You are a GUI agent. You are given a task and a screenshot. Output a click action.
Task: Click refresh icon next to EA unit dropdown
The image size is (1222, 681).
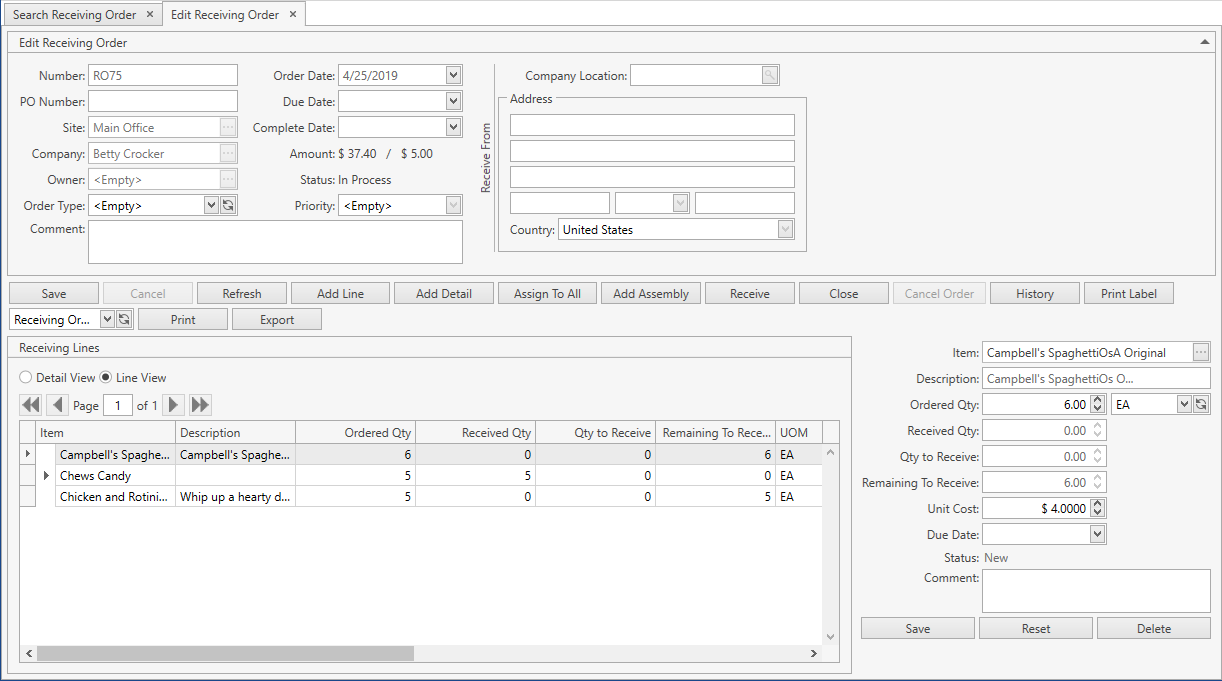pyautogui.click(x=1201, y=404)
